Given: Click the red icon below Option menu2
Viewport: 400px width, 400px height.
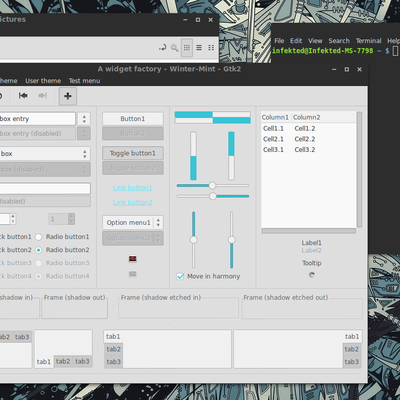Looking at the screenshot, I should (x=133, y=259).
